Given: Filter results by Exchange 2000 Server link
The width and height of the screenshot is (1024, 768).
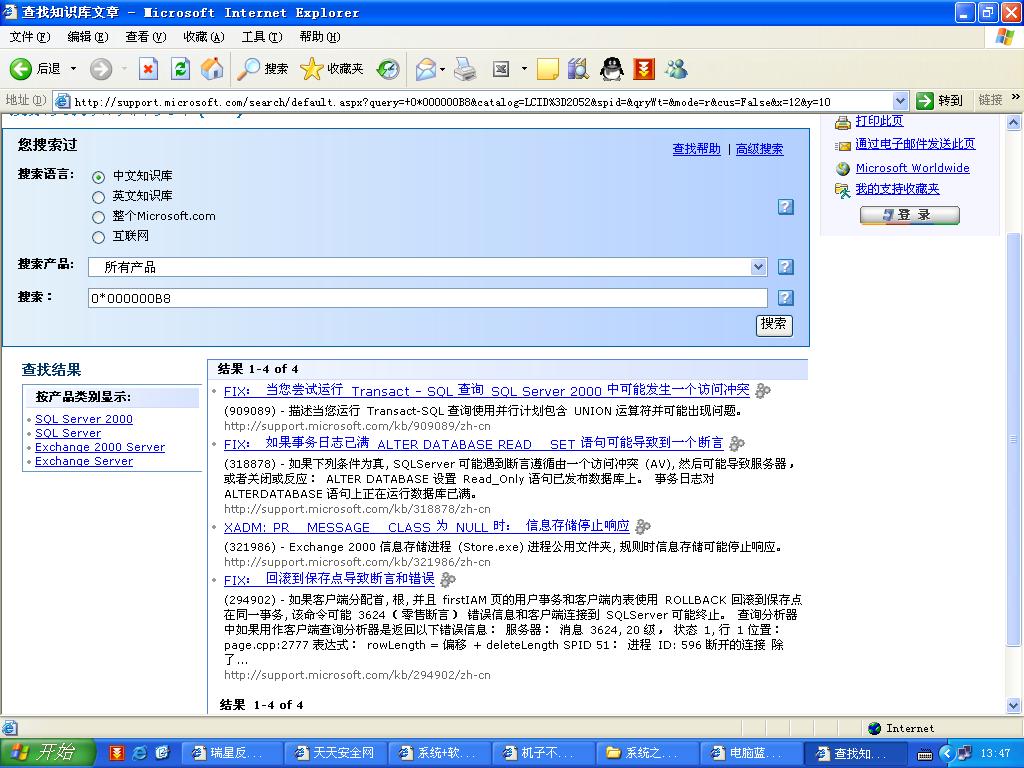Looking at the screenshot, I should (x=100, y=447).
